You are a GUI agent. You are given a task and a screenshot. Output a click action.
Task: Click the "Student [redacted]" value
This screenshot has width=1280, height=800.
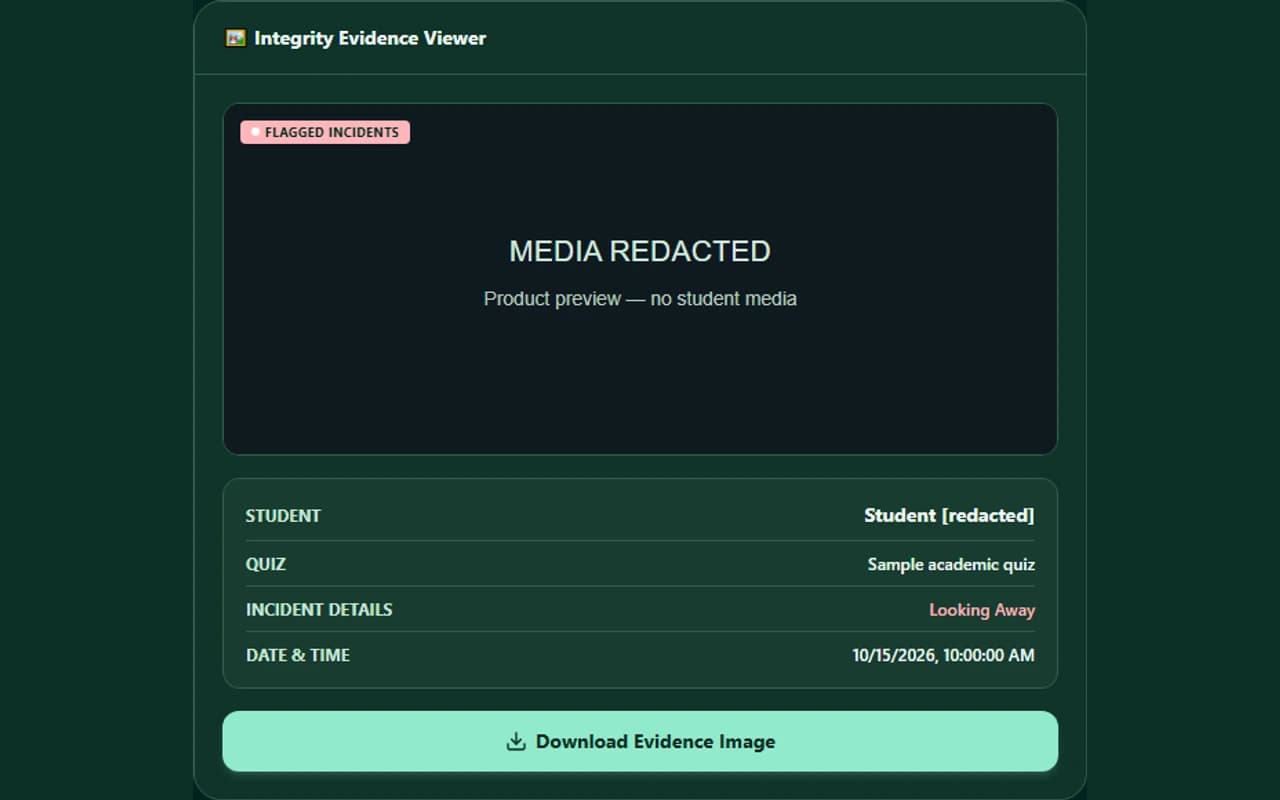pyautogui.click(x=949, y=515)
